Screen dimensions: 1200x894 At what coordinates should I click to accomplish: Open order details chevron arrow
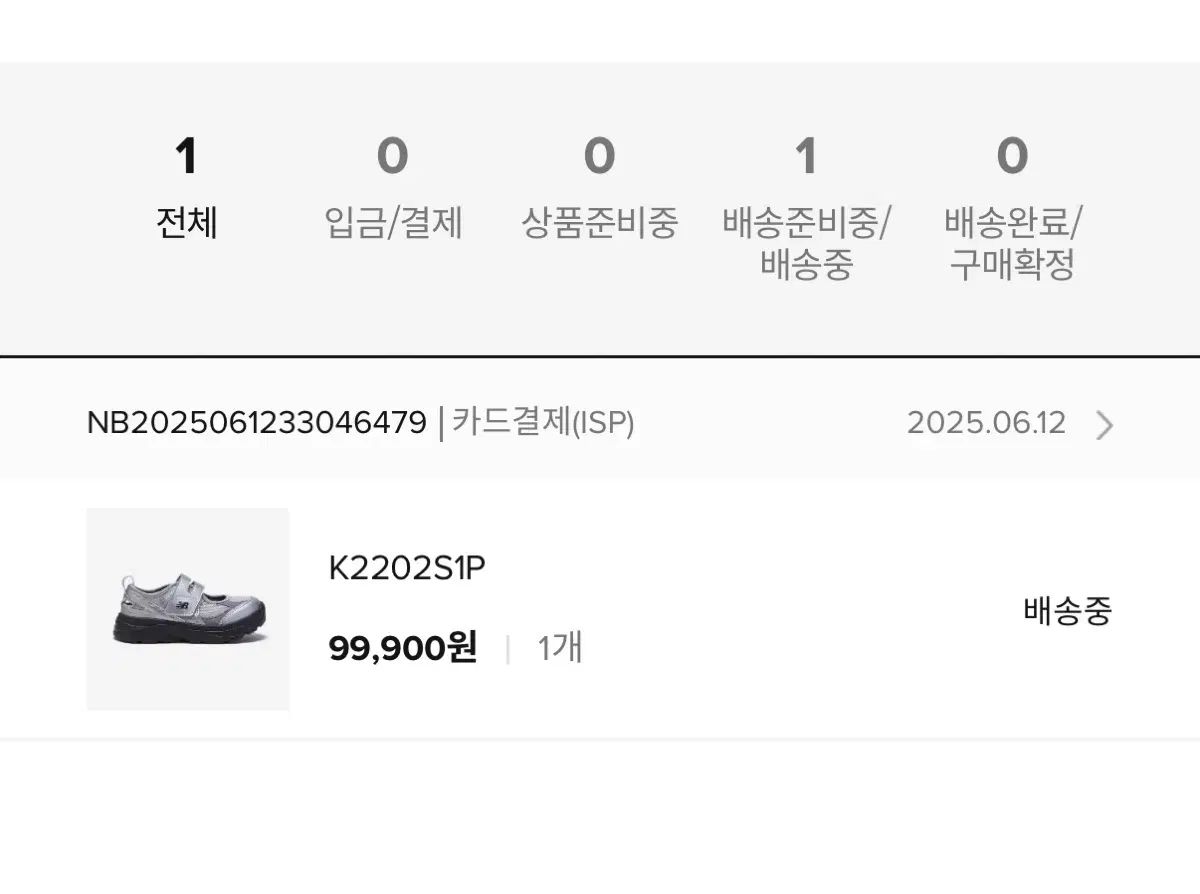tap(1104, 425)
